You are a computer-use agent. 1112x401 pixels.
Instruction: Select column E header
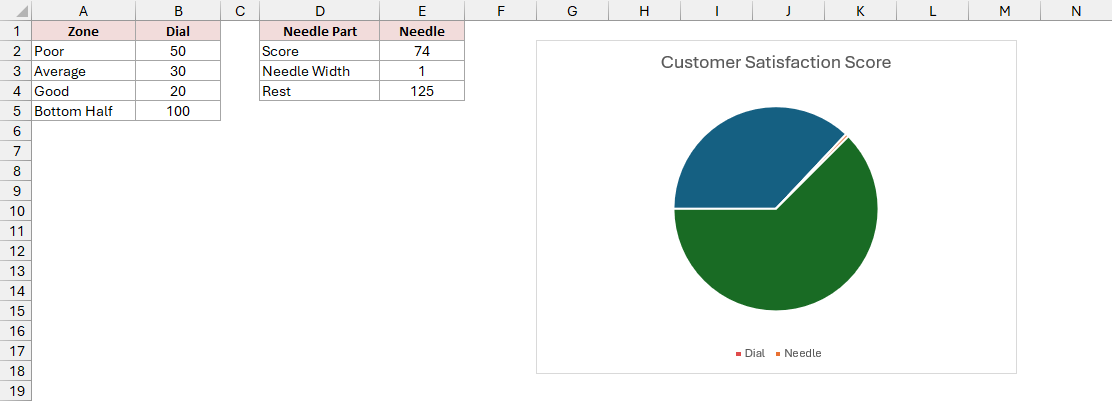[422, 11]
